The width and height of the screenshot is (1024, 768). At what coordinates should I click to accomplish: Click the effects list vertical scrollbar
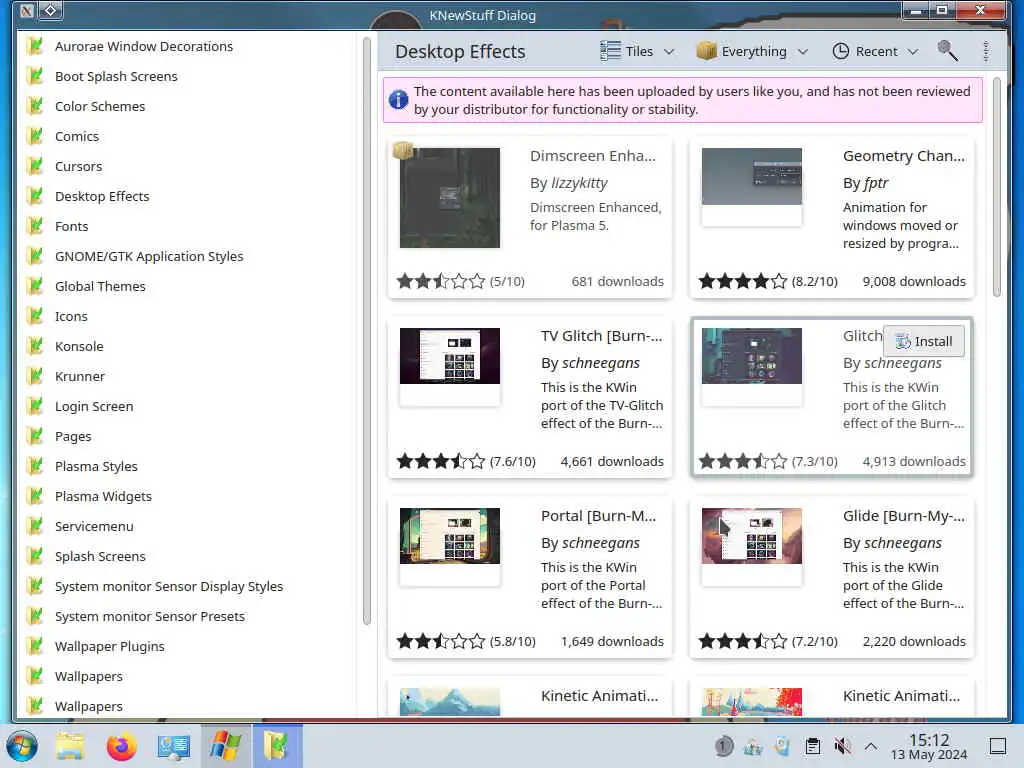click(997, 187)
